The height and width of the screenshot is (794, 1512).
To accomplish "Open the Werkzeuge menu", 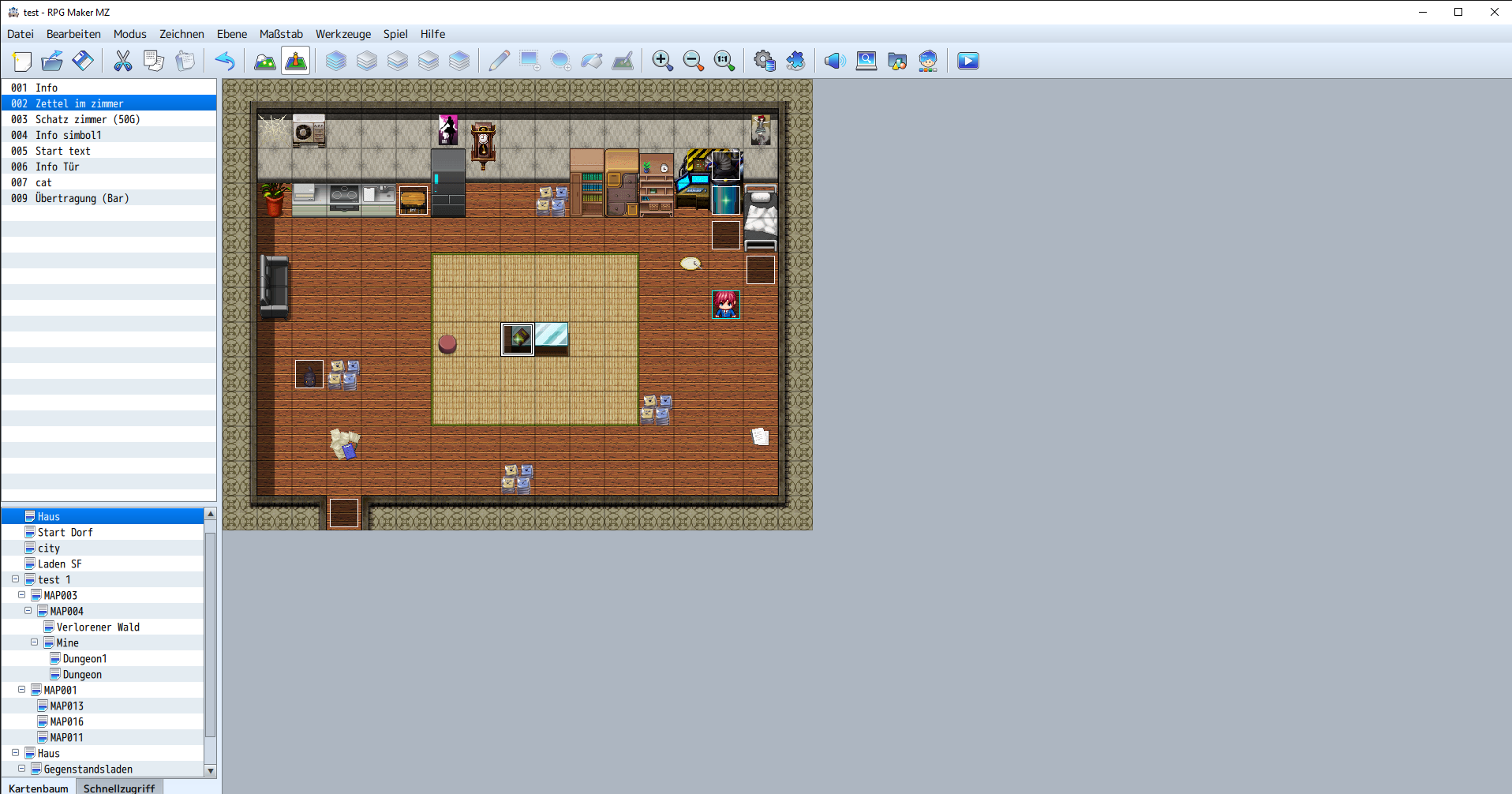I will 342,34.
